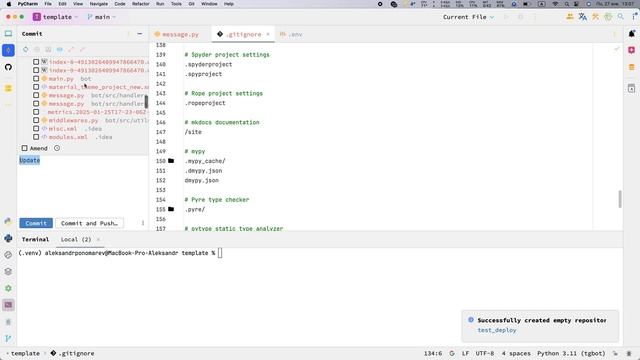Open the main branch dropdown
This screenshot has width=640, height=360.
click(x=102, y=17)
